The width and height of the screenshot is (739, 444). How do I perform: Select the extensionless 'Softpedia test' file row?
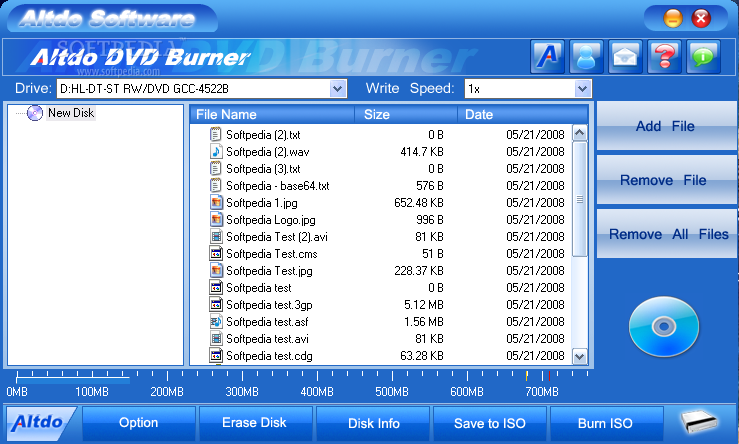click(x=259, y=288)
